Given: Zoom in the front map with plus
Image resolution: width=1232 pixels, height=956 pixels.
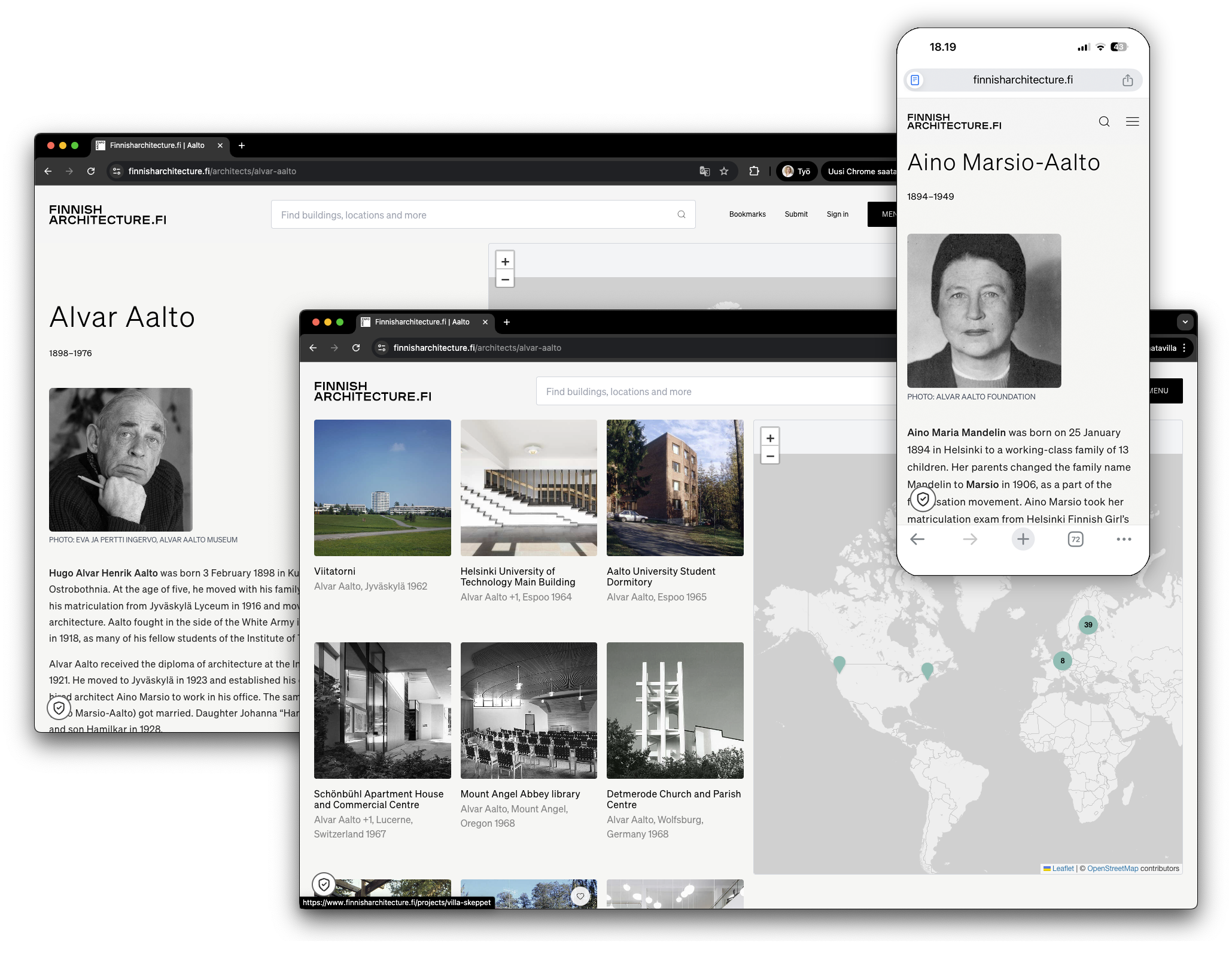Looking at the screenshot, I should coord(770,438).
